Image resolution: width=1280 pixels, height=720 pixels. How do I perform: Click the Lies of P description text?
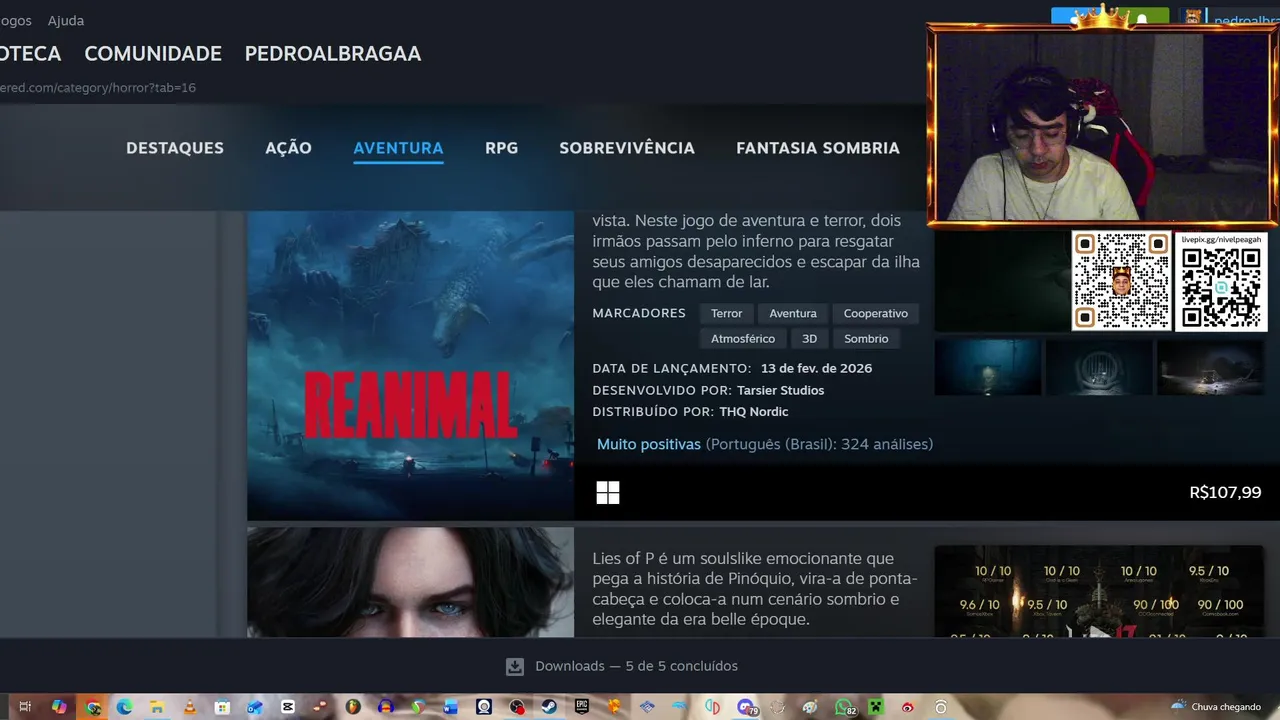[x=755, y=589]
